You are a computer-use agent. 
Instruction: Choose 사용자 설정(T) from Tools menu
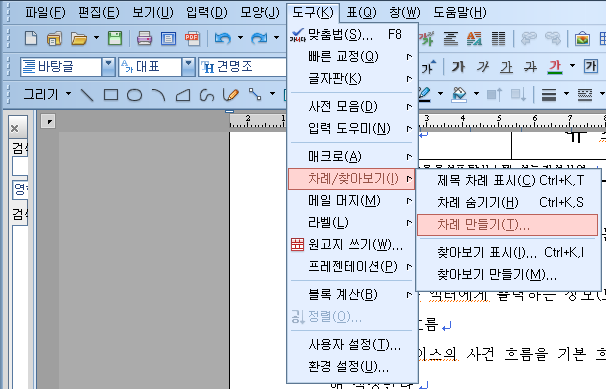pos(352,344)
